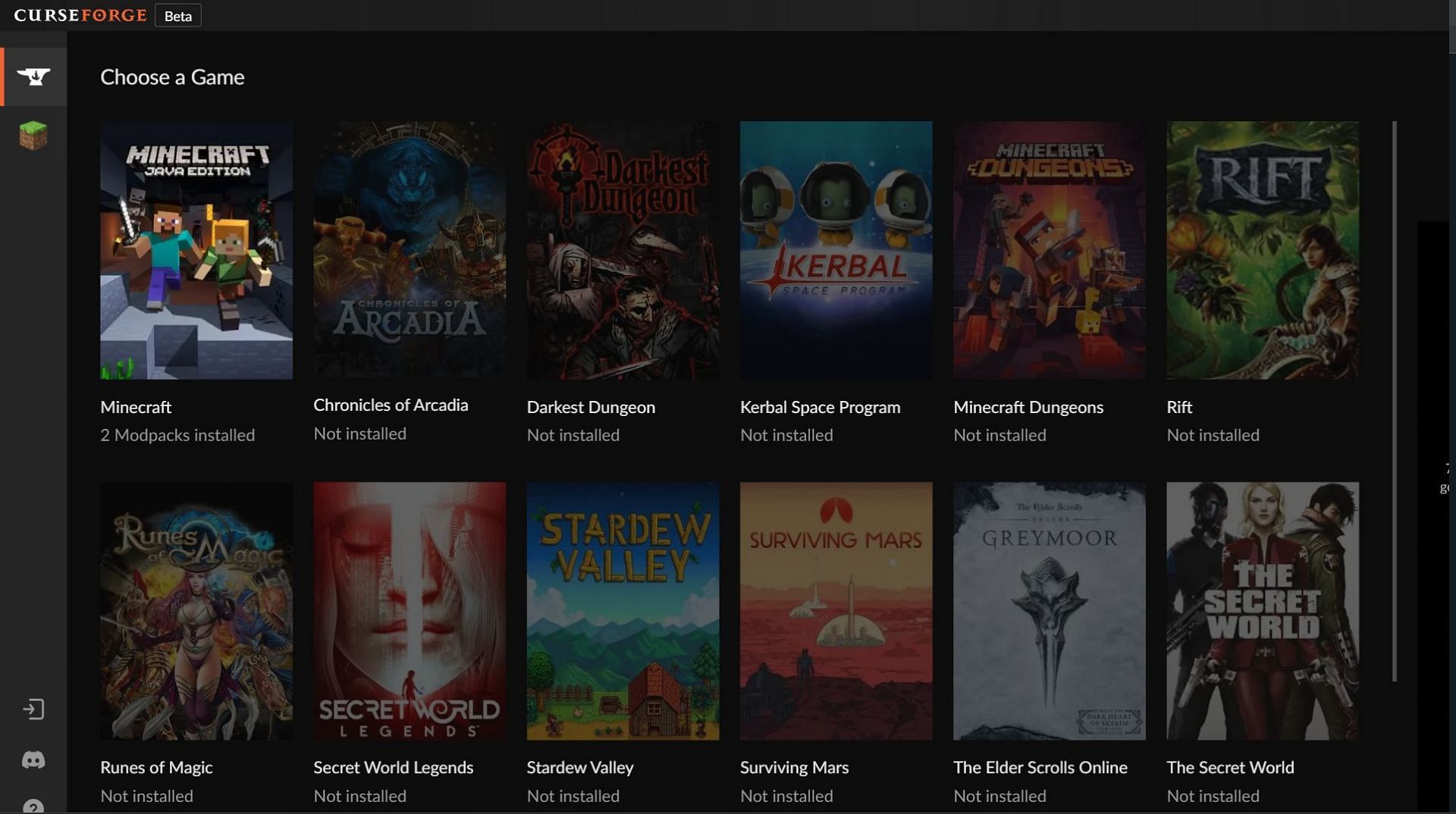
Task: Open the Rift cover art
Action: pyautogui.click(x=1263, y=250)
